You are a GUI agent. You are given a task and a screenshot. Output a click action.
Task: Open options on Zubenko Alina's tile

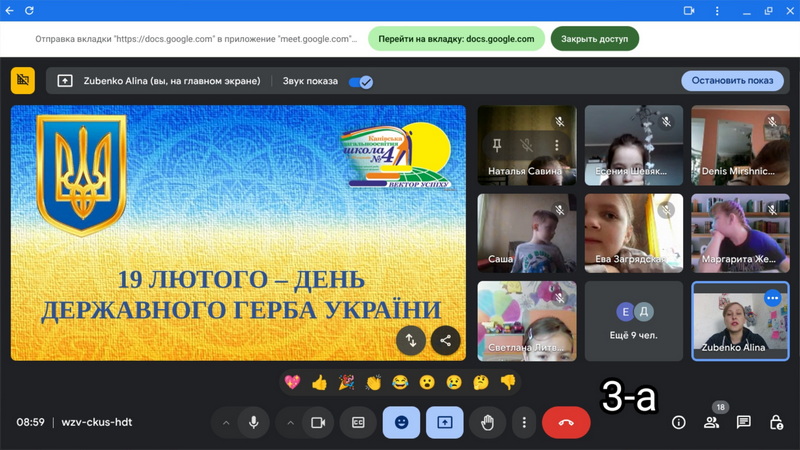coord(772,298)
